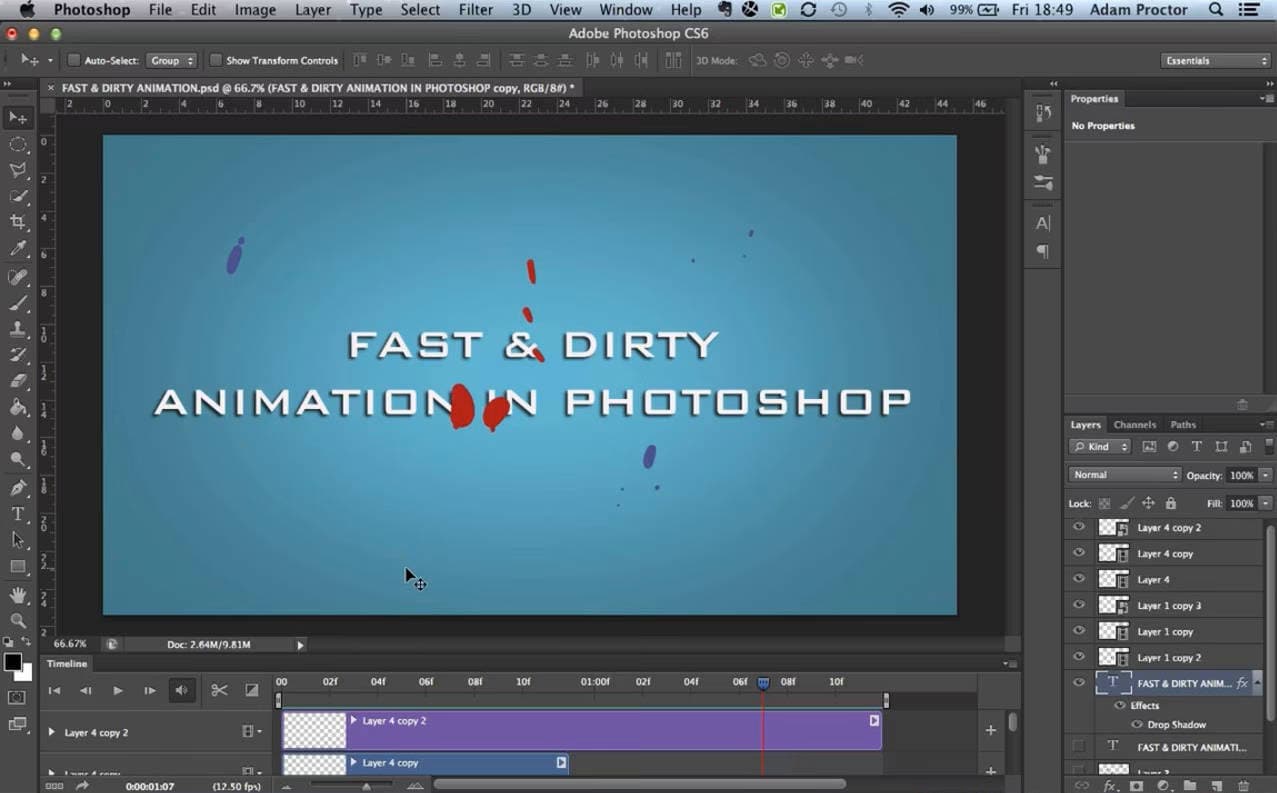Click the play button in the Timeline

(x=117, y=690)
